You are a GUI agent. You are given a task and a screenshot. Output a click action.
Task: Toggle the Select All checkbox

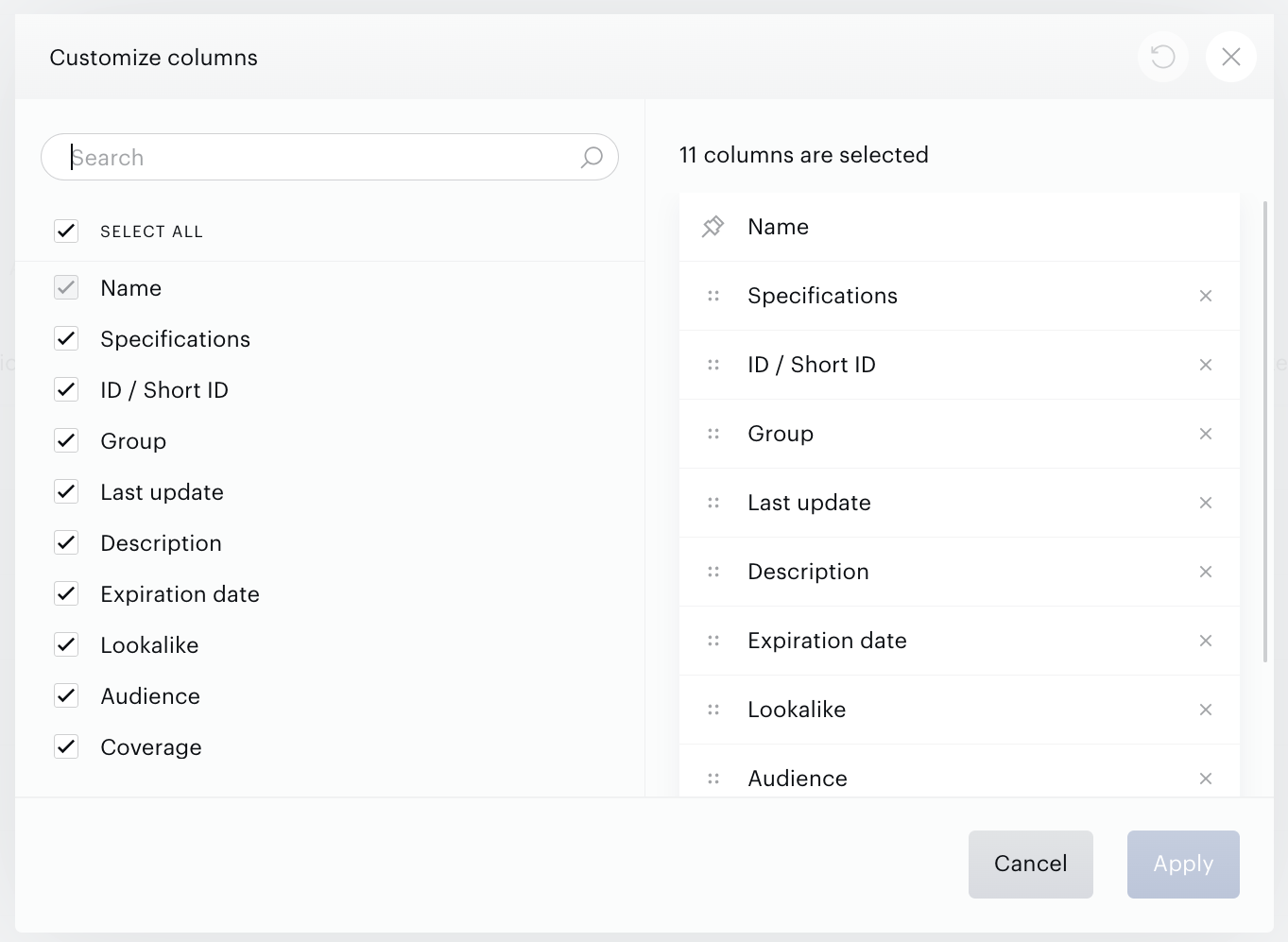click(x=66, y=231)
